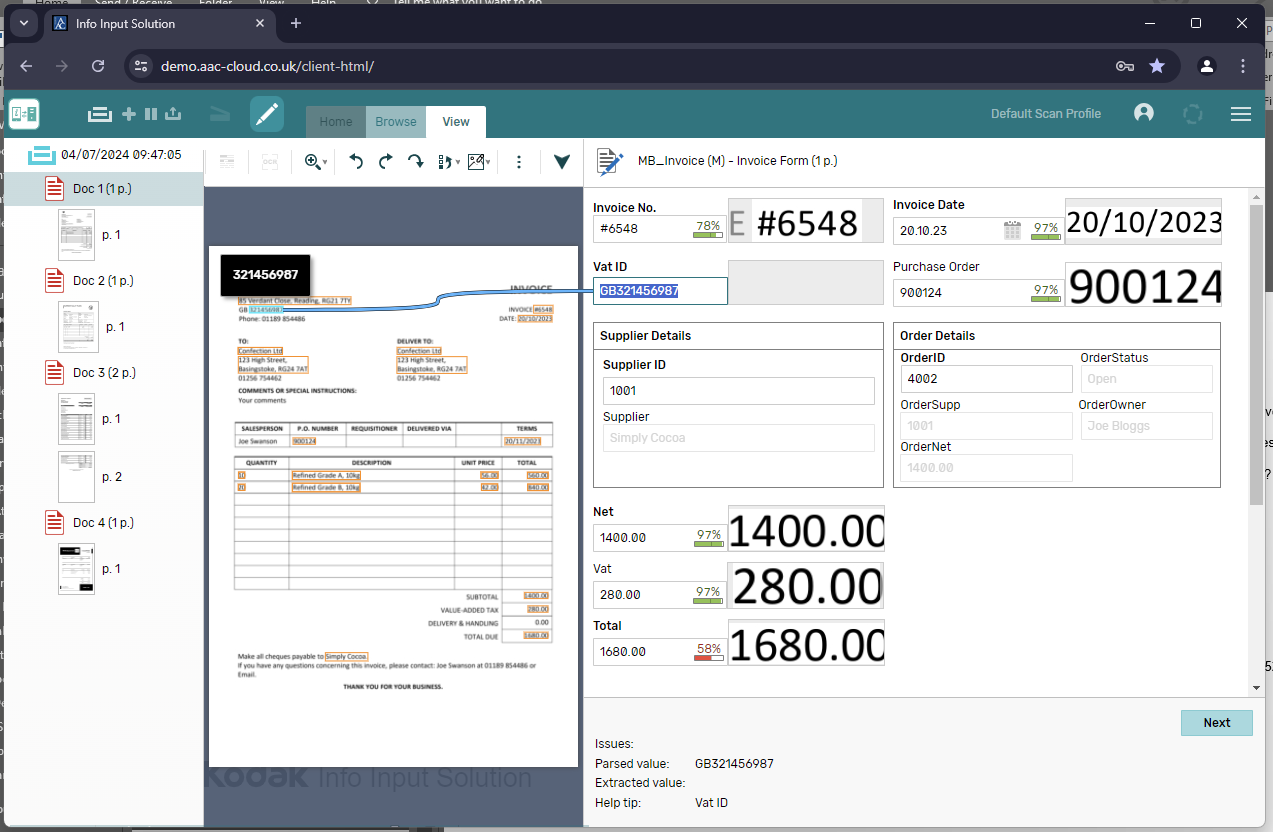This screenshot has width=1273, height=832.
Task: Open the image enhancement dropdown
Action: [x=479, y=161]
